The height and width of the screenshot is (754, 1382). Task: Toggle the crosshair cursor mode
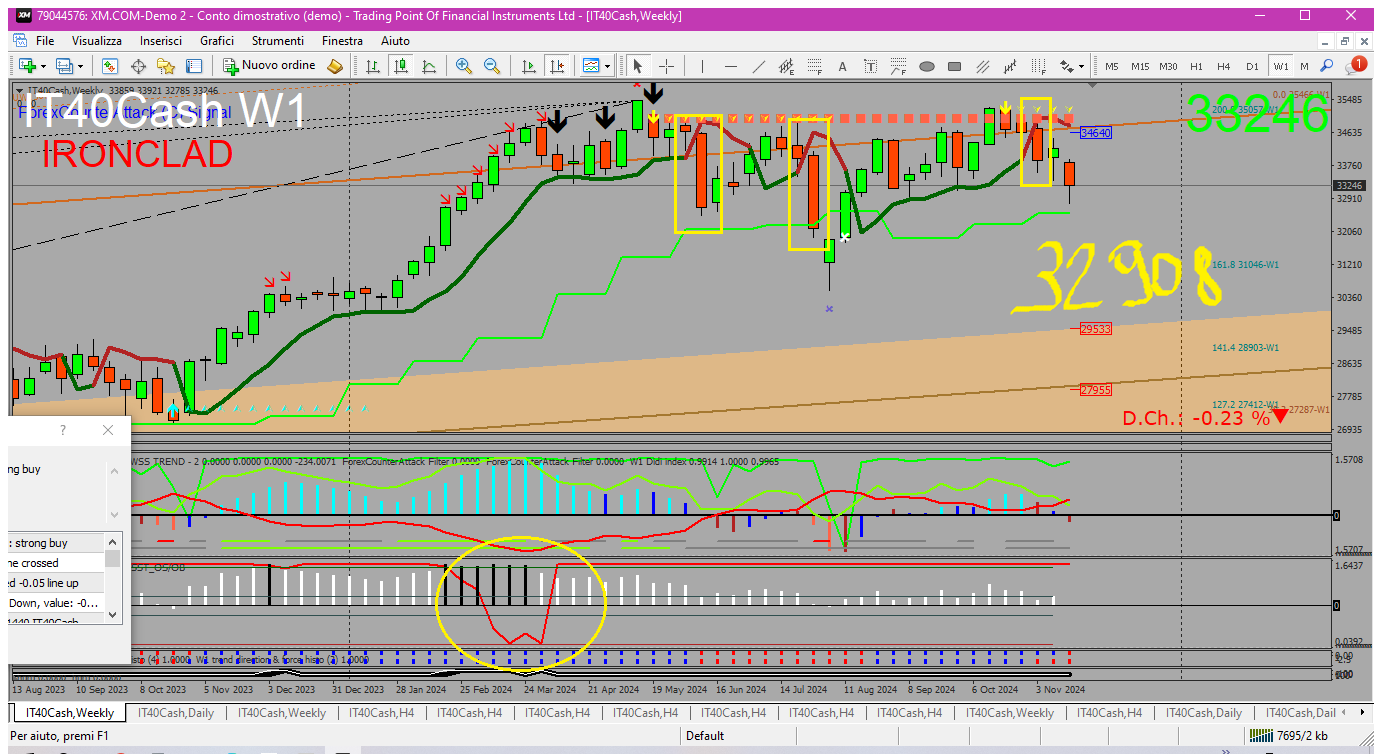(666, 66)
